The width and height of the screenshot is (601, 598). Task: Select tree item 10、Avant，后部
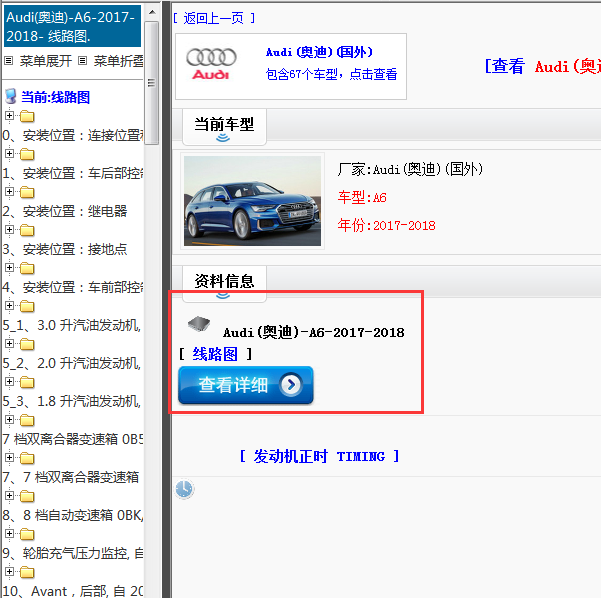click(x=73, y=591)
